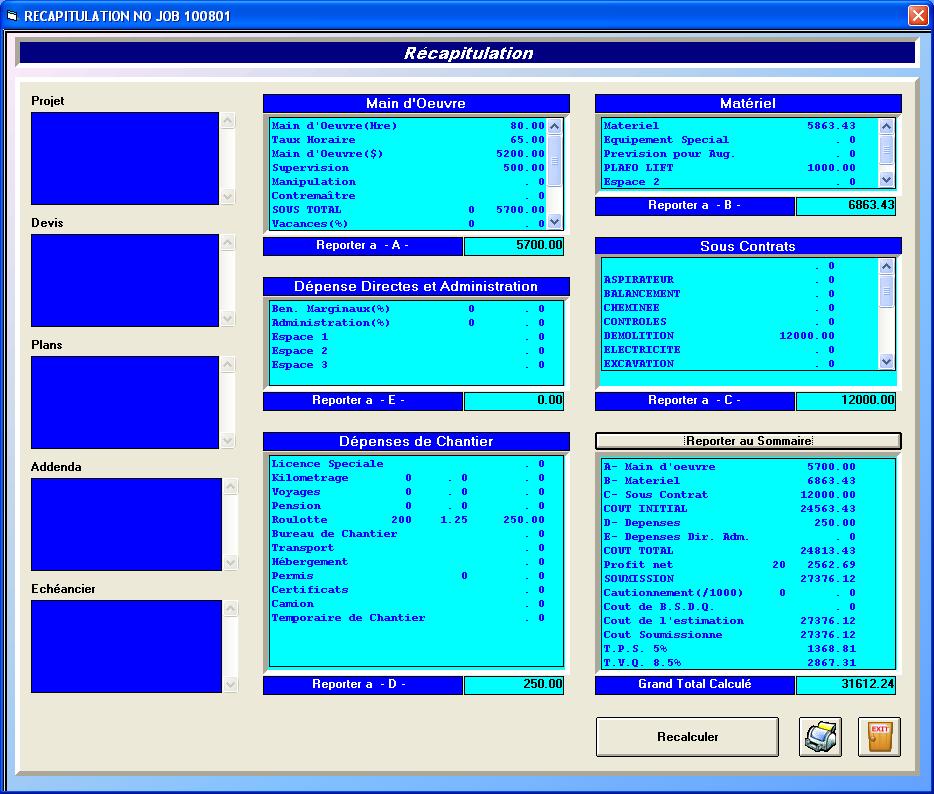Click inside the Projet text box
Viewport: 934px width, 794px height.
click(125, 158)
